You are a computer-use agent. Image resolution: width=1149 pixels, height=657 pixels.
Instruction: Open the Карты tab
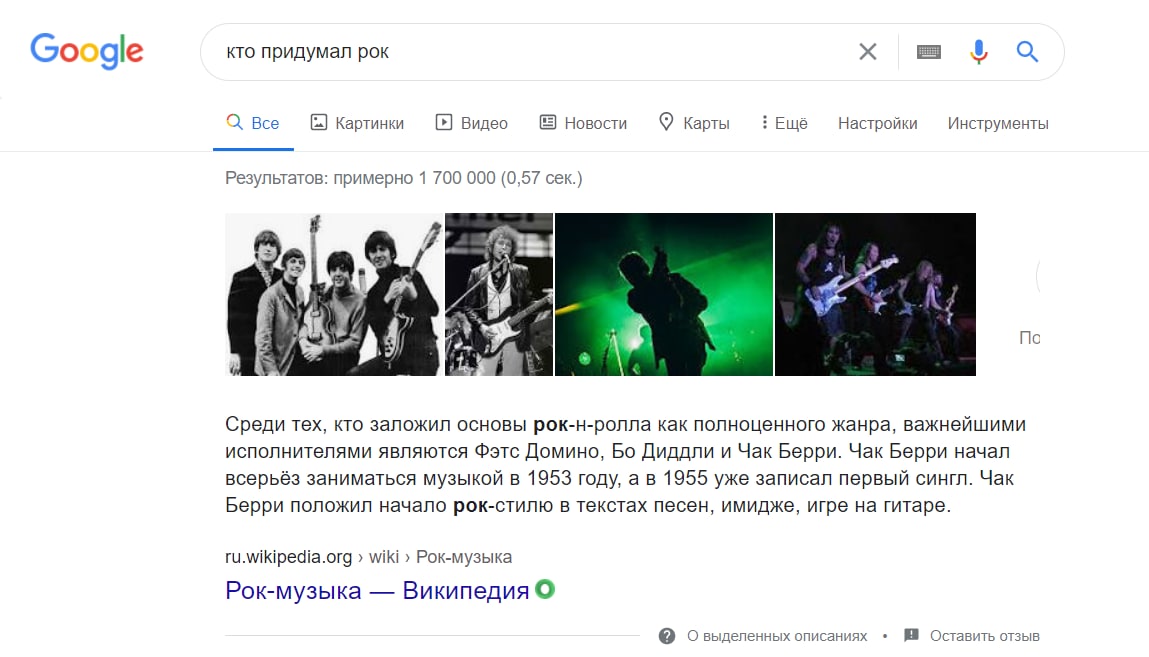694,123
